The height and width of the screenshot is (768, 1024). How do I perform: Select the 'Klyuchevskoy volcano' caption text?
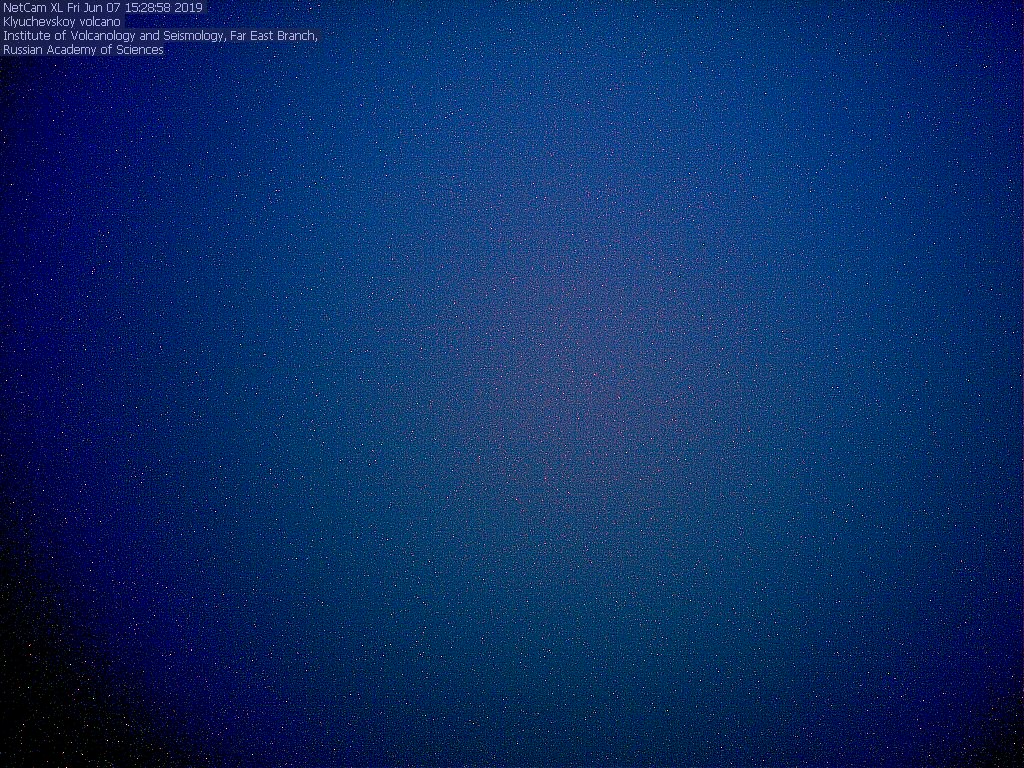[x=62, y=22]
